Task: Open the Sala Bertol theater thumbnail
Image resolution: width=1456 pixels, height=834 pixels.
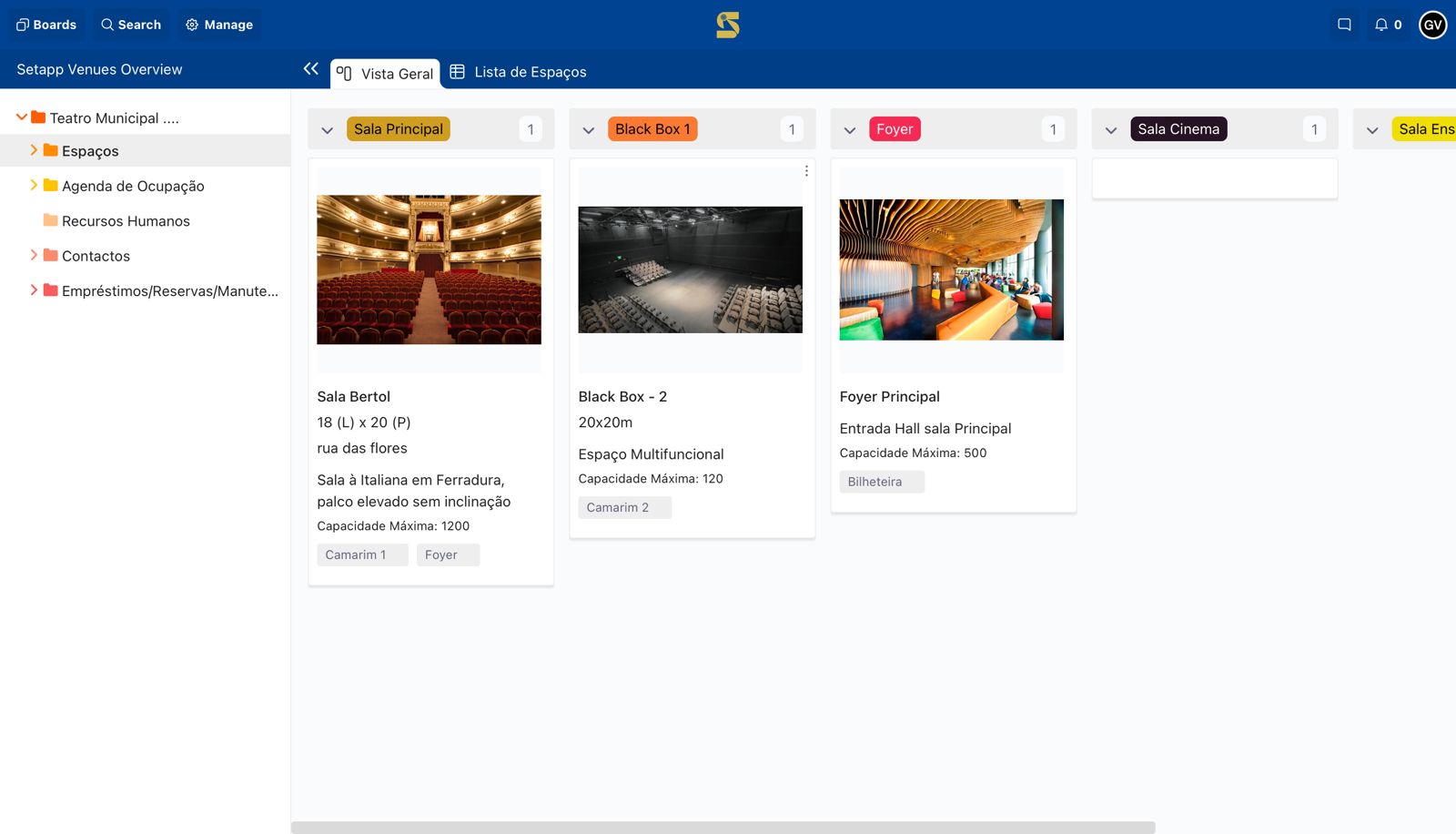Action: pyautogui.click(x=429, y=270)
